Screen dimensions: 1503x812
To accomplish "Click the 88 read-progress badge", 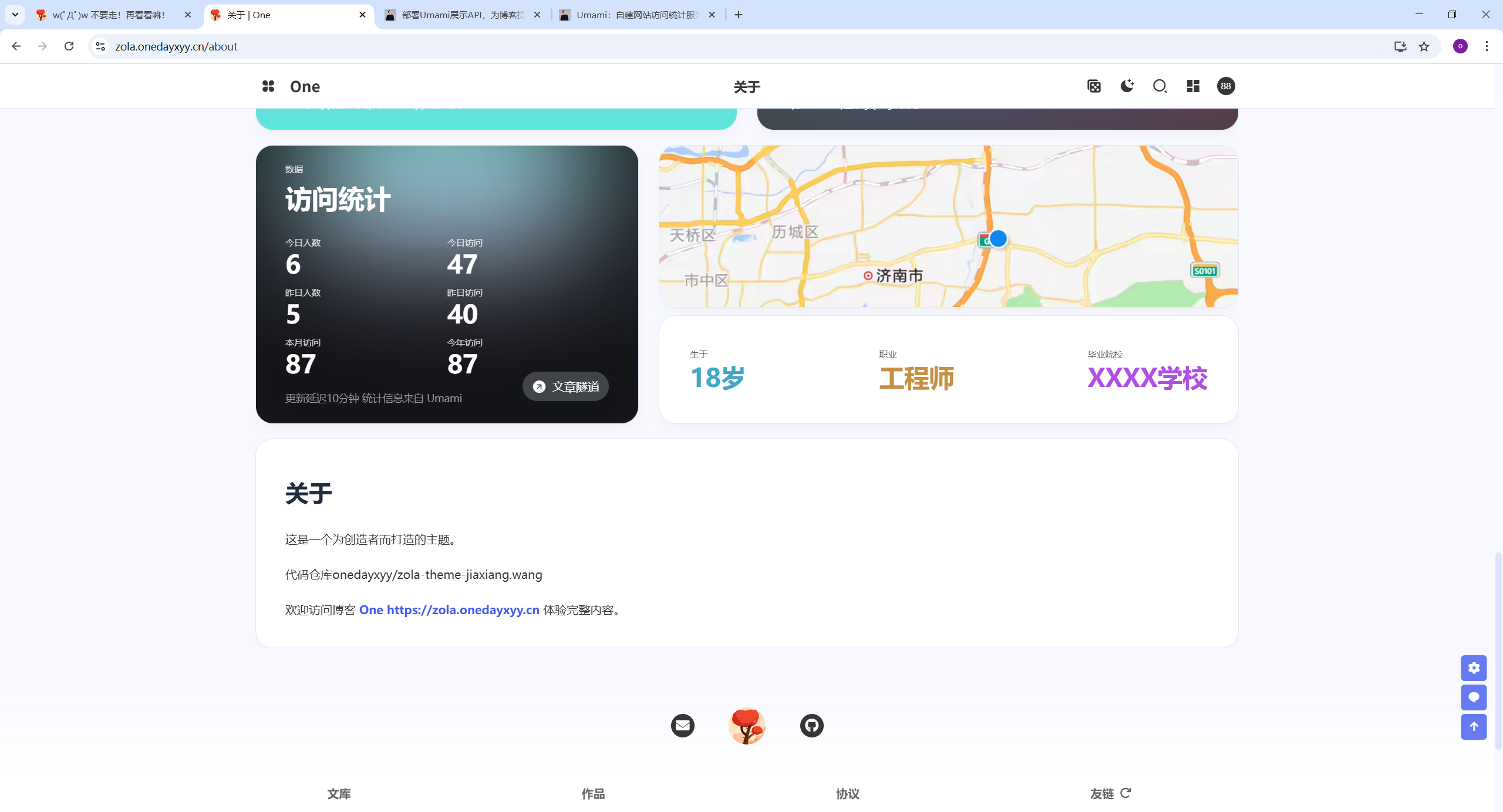I will pos(1226,86).
